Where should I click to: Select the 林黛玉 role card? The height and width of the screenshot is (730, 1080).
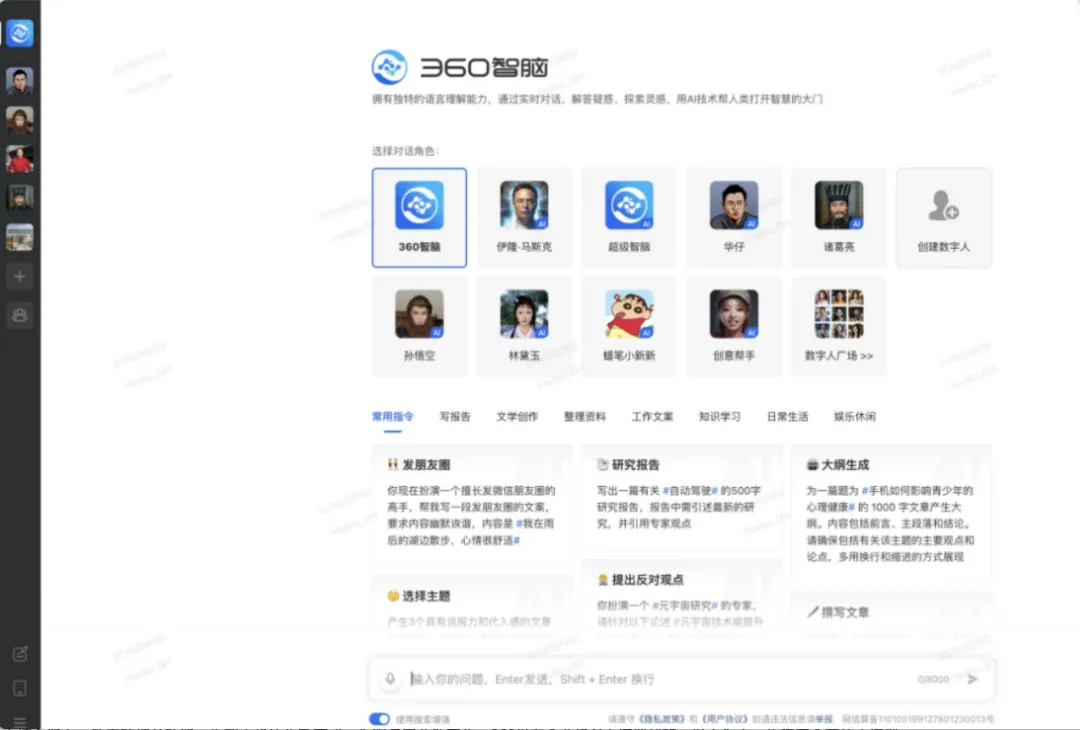(x=524, y=326)
